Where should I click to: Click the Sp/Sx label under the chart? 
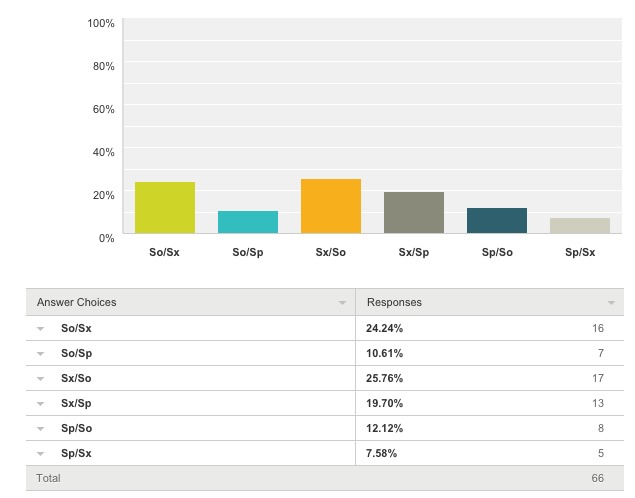point(580,252)
